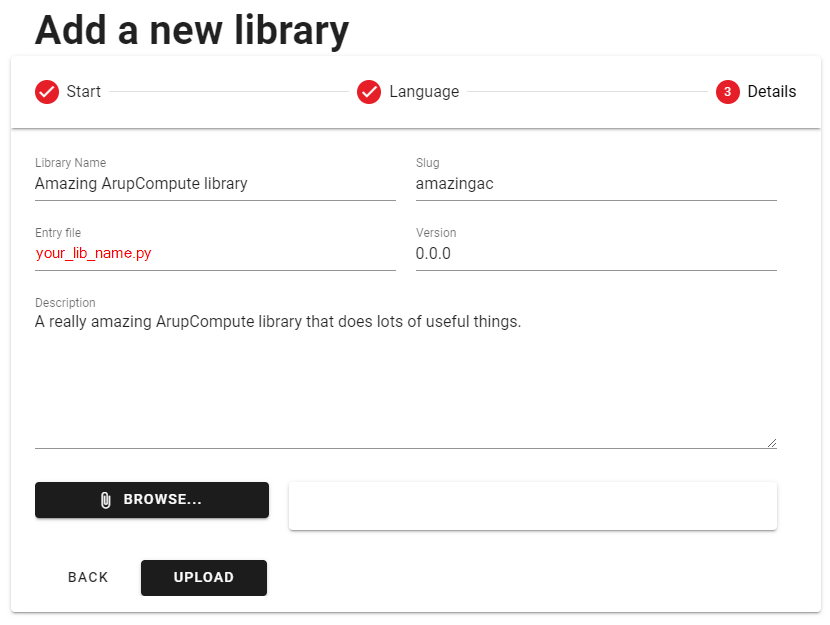Click the Upload button
Image resolution: width=830 pixels, height=625 pixels.
[x=204, y=577]
